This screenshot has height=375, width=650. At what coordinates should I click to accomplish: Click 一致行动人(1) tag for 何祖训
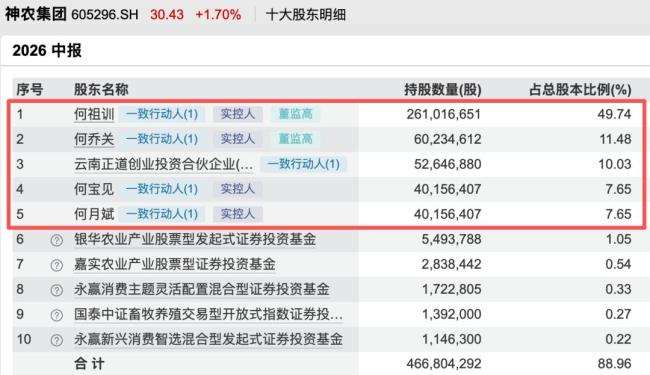(162, 114)
